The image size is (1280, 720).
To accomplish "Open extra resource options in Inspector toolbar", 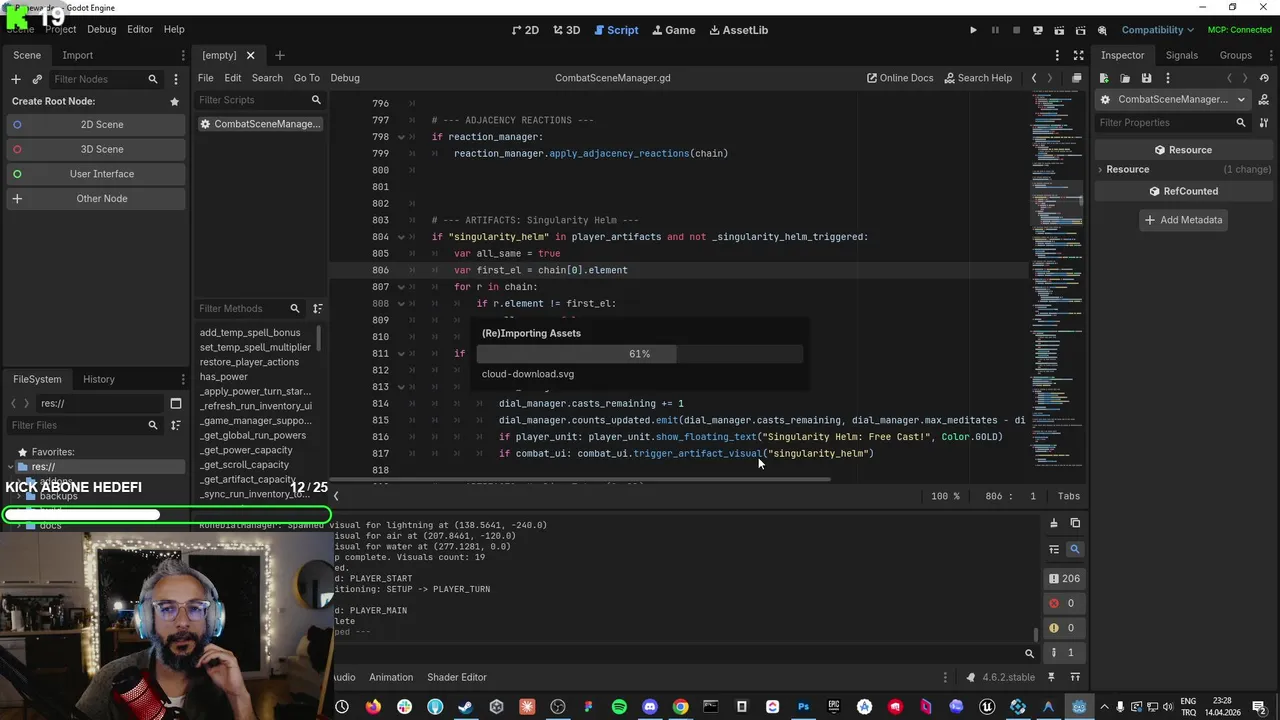I will click(1167, 78).
